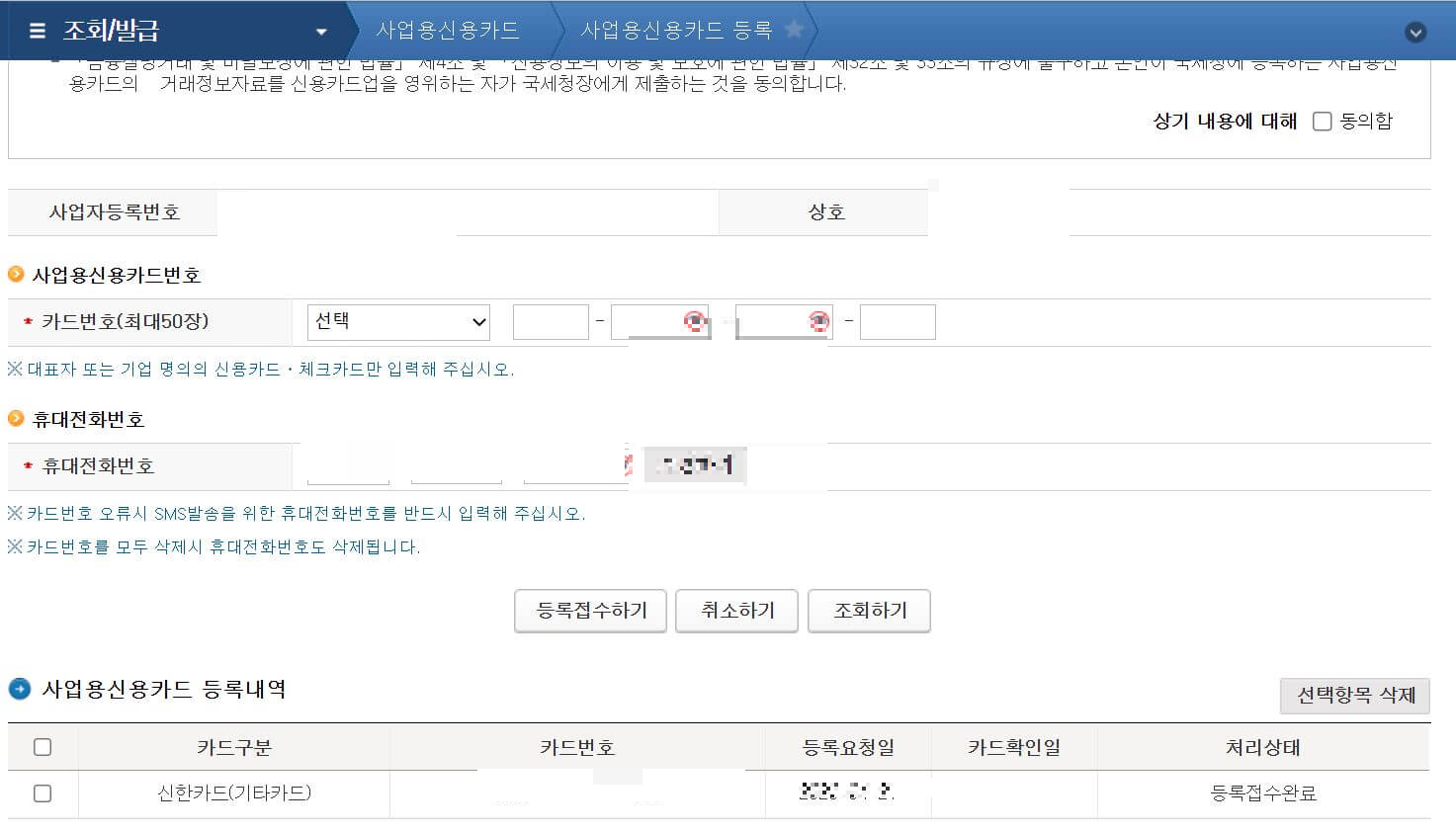Check the 동의함 agreement checkbox
Image resolution: width=1456 pixels, height=834 pixels.
pyautogui.click(x=1322, y=121)
